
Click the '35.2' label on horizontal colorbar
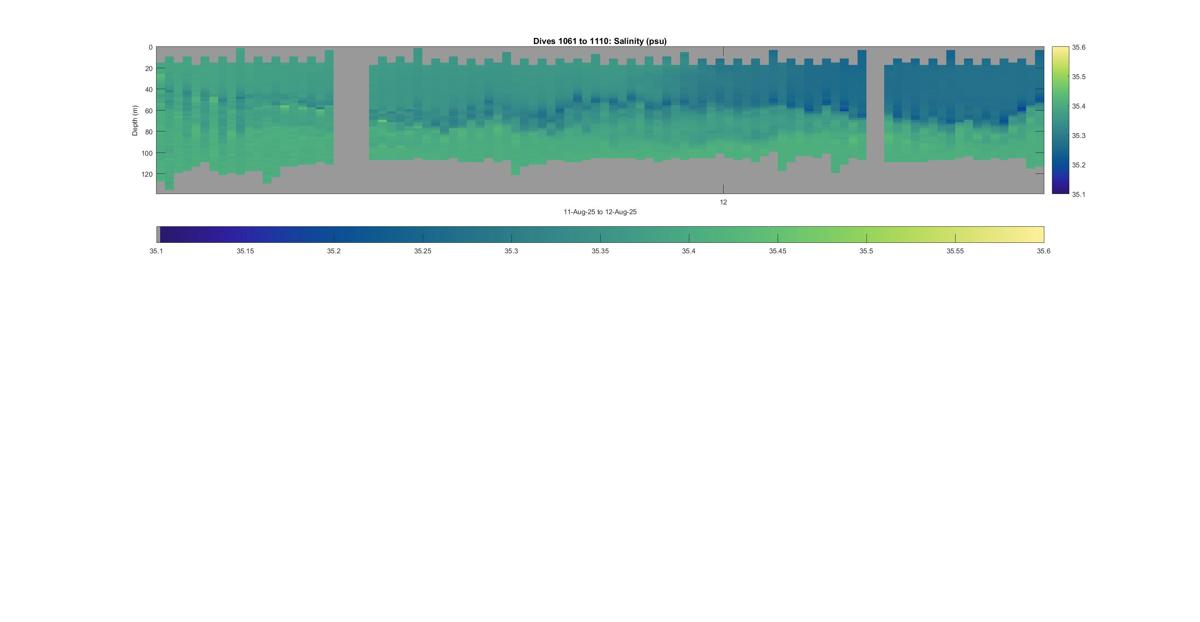coord(334,252)
